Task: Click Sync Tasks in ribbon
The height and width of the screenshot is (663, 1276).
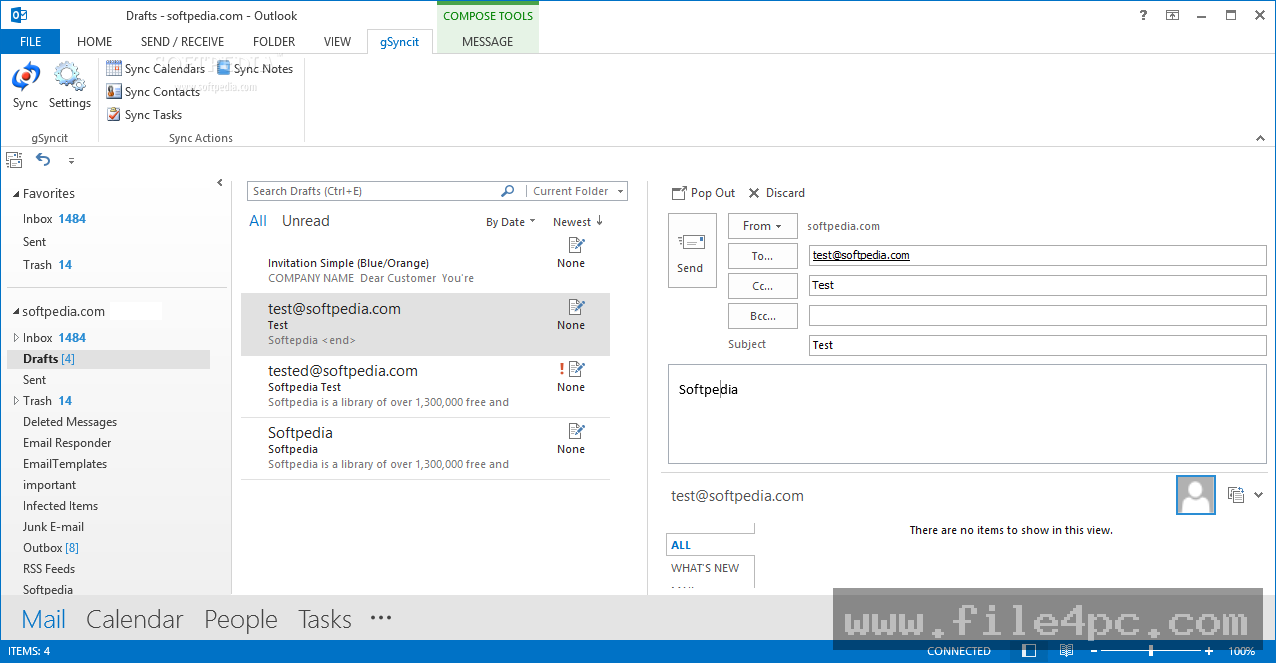Action: 144,115
